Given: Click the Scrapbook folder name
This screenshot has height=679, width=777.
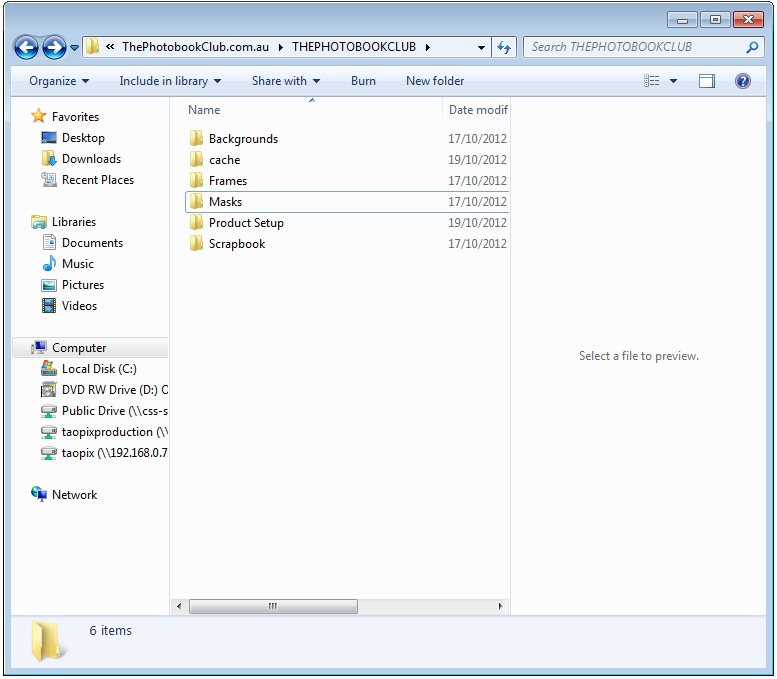Looking at the screenshot, I should (x=237, y=244).
